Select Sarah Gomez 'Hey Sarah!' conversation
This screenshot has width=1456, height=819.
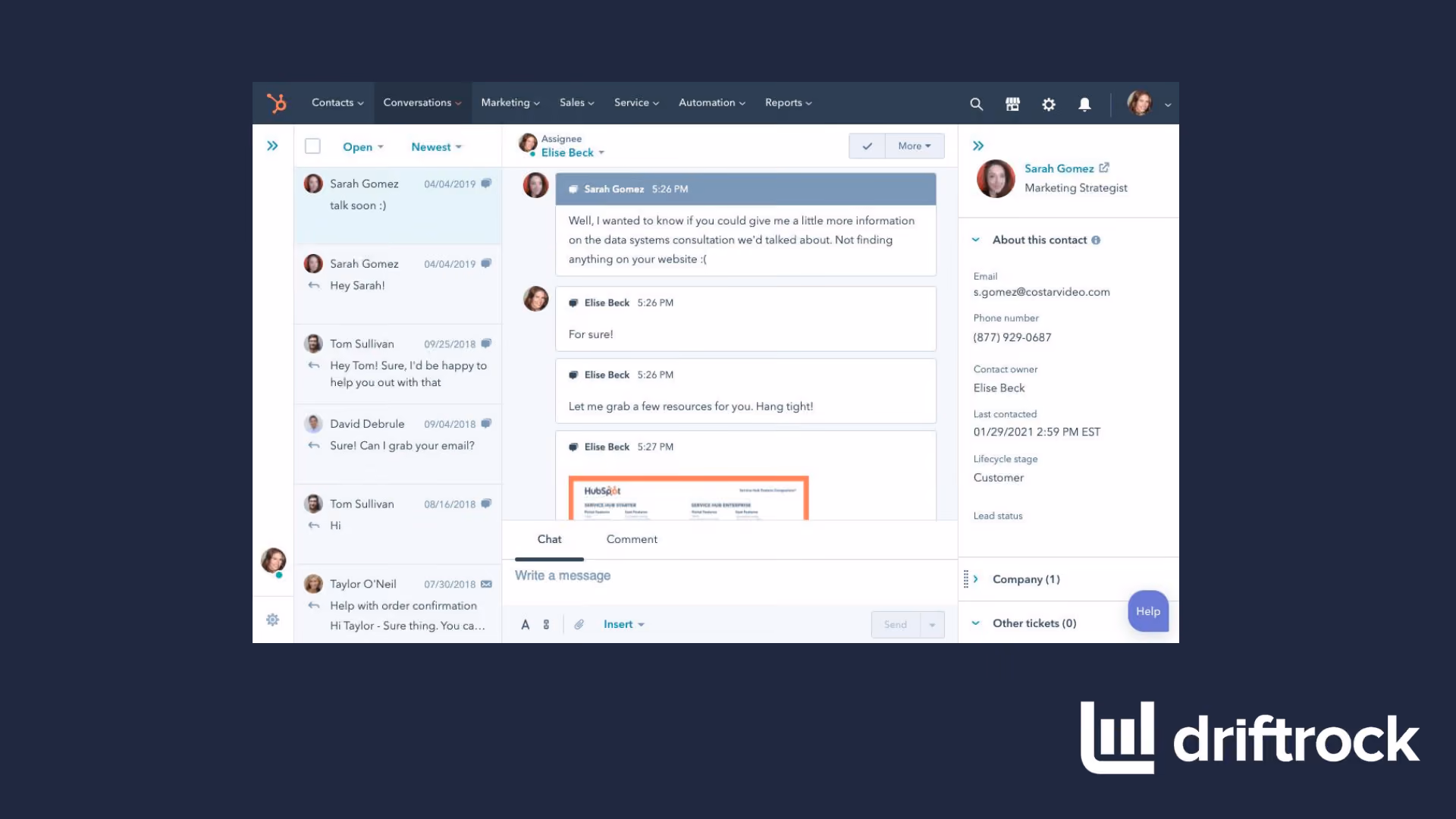[398, 284]
